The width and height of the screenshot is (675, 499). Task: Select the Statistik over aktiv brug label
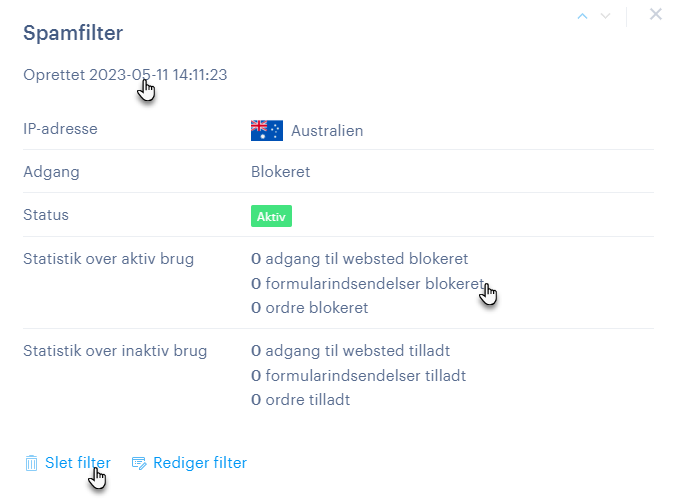point(108,259)
